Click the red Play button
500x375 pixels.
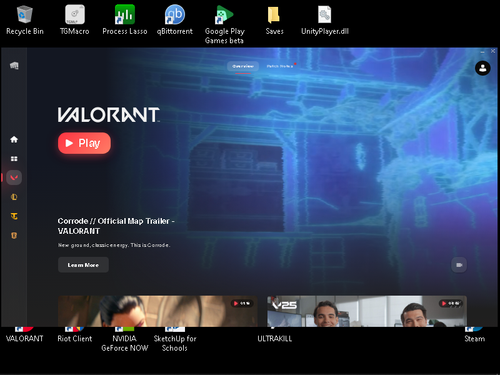coord(84,143)
